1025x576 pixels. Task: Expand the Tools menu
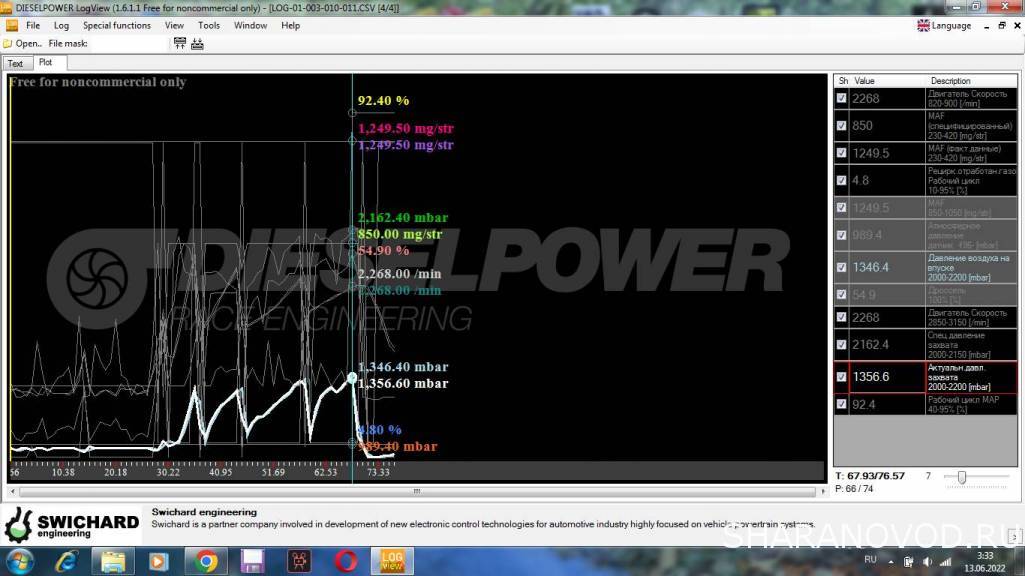209,26
